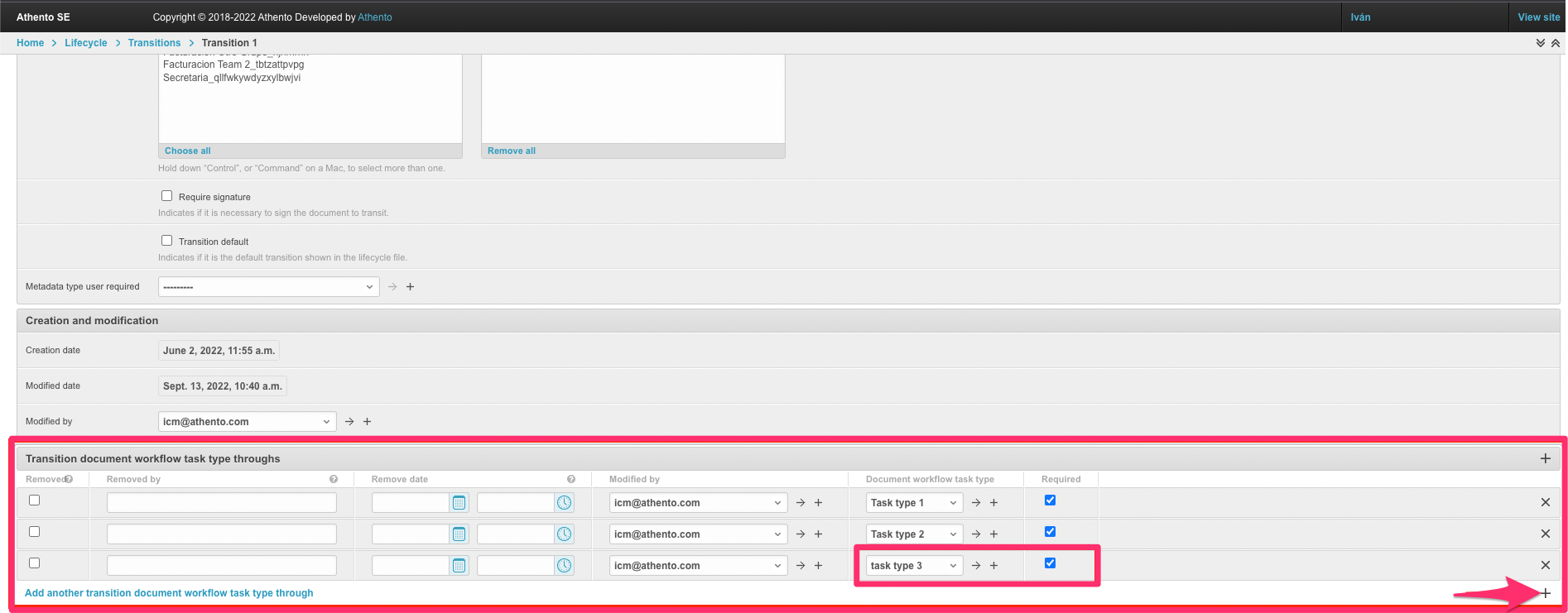Click plus icon next to Metadata type user required
The image size is (1568, 613).
click(x=410, y=287)
